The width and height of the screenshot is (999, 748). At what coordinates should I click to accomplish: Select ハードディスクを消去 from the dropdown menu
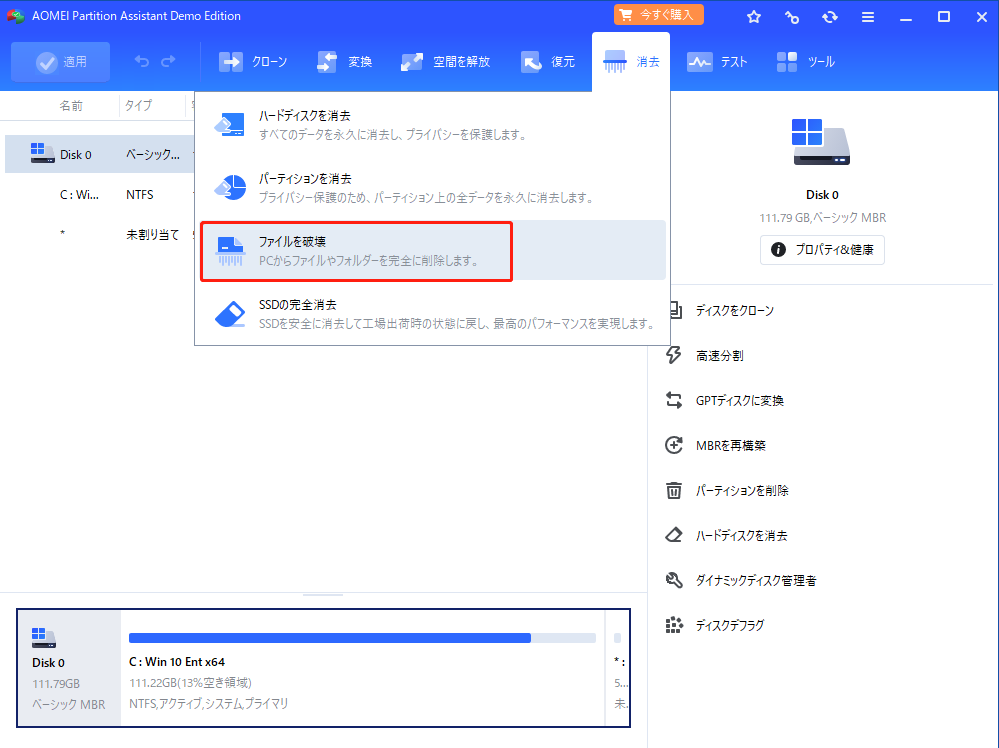coord(433,125)
